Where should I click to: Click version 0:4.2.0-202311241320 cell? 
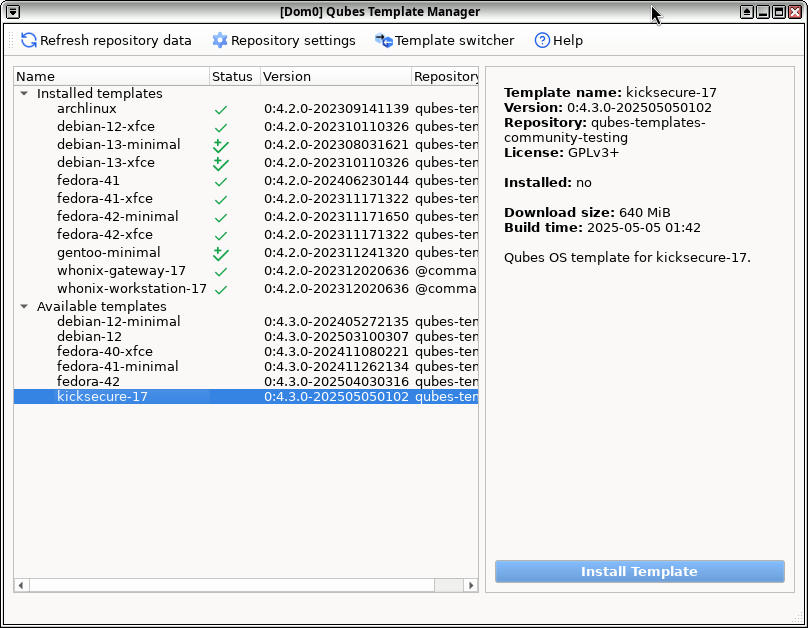coord(336,253)
